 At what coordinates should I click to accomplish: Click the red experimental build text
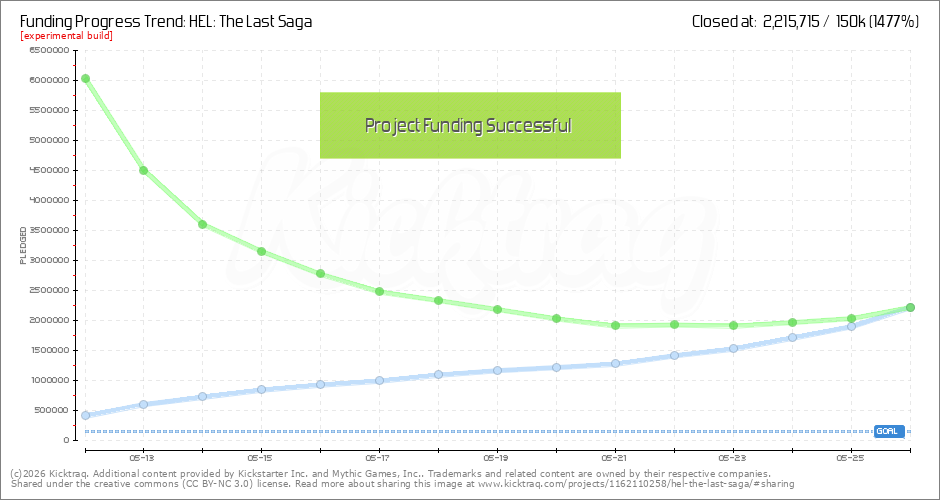(x=66, y=36)
